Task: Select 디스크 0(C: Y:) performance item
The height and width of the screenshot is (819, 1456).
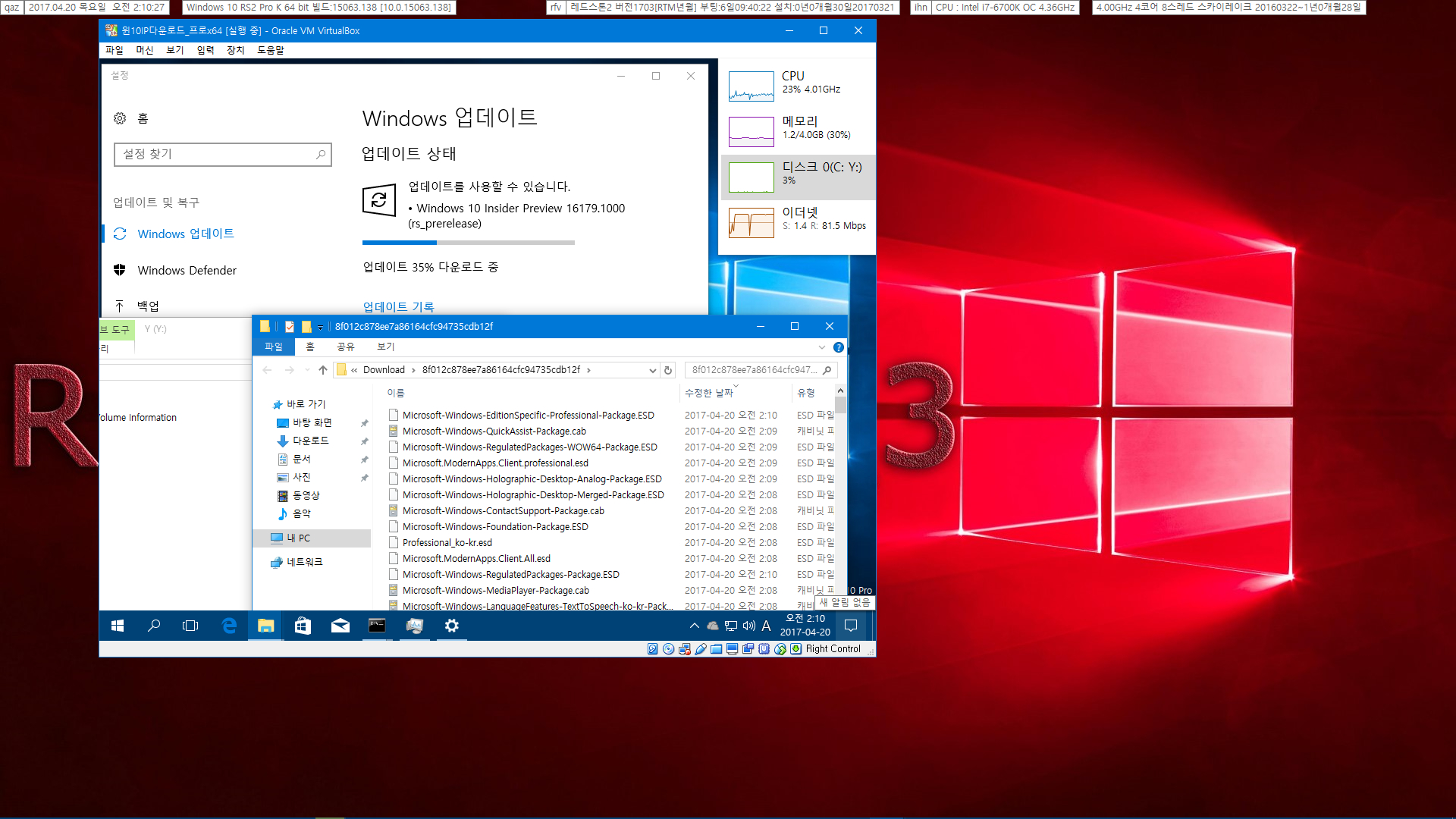Action: (797, 177)
